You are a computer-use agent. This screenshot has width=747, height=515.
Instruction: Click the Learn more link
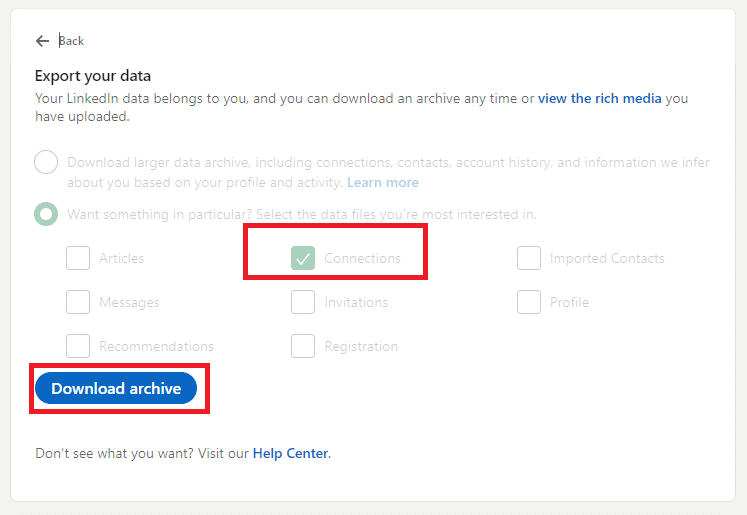pos(383,183)
